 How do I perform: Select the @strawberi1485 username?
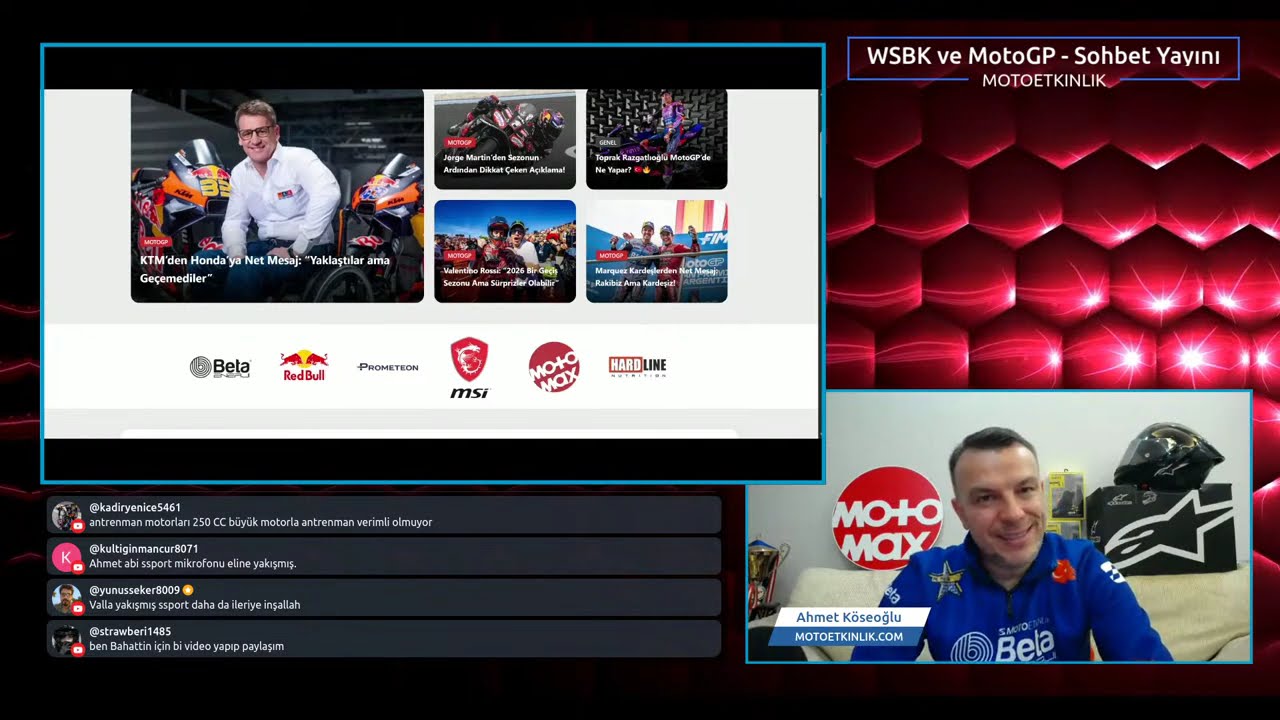[x=130, y=631]
